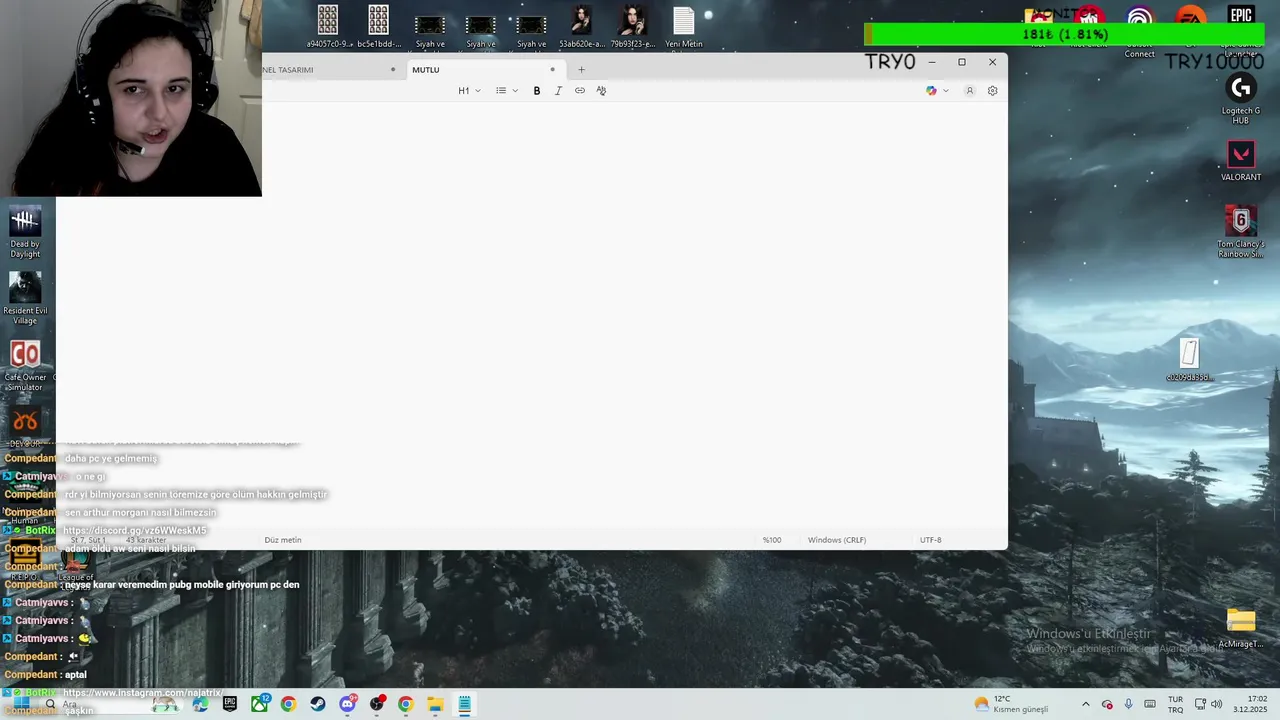This screenshot has width=1280, height=720.
Task: Open Discord from the taskbar
Action: pyautogui.click(x=347, y=704)
